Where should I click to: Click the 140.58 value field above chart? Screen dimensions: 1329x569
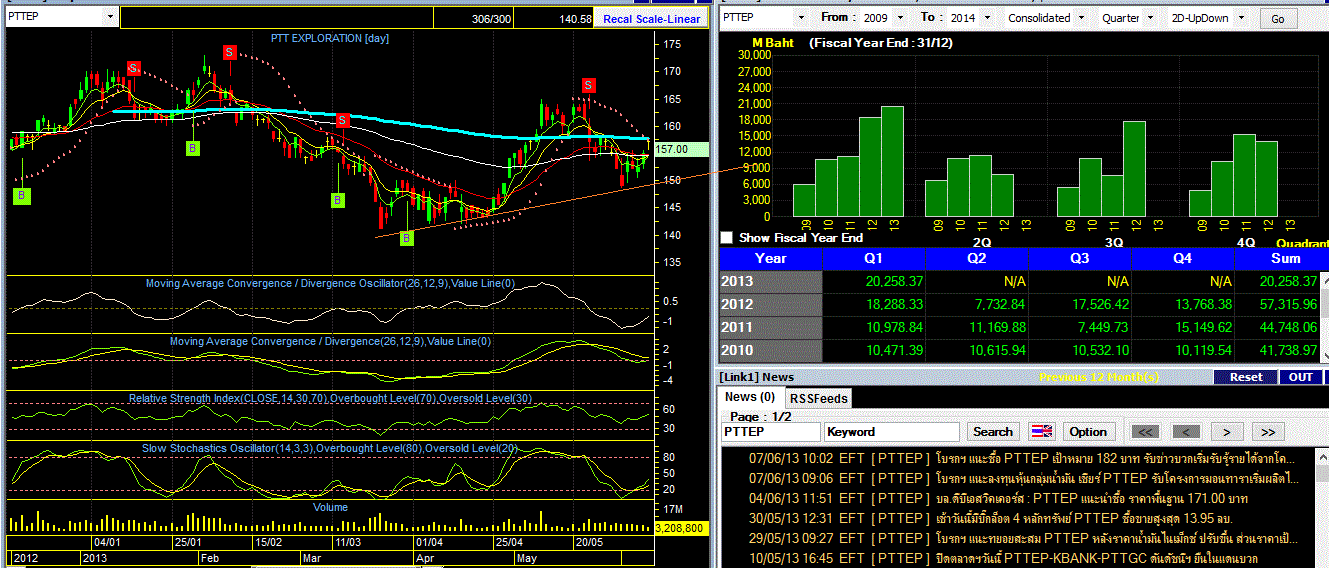556,19
